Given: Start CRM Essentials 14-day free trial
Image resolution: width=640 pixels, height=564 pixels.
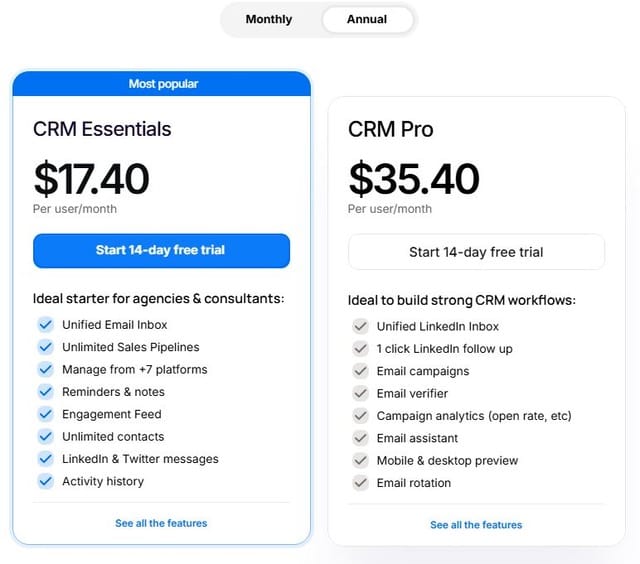Looking at the screenshot, I should tap(161, 250).
